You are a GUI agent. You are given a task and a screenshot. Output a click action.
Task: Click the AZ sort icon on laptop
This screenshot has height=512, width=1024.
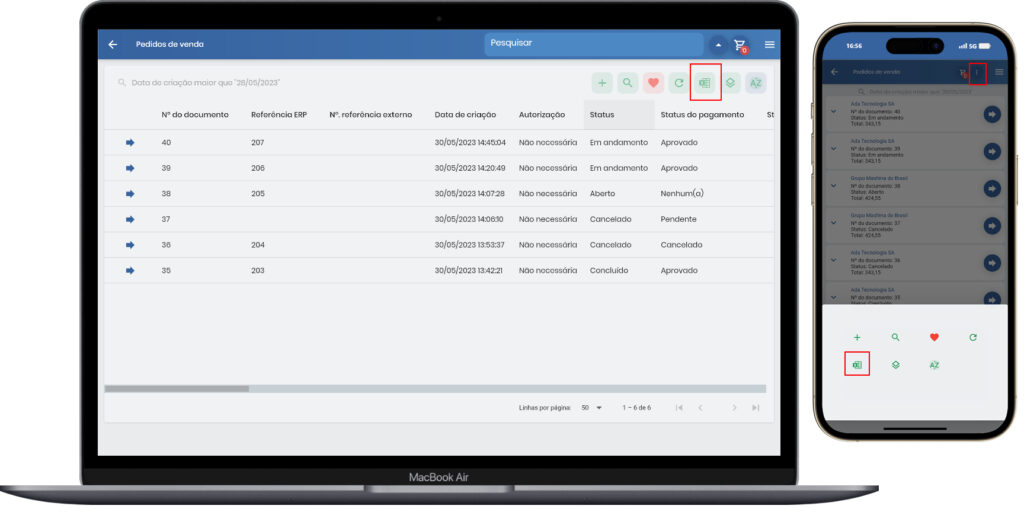click(x=756, y=83)
